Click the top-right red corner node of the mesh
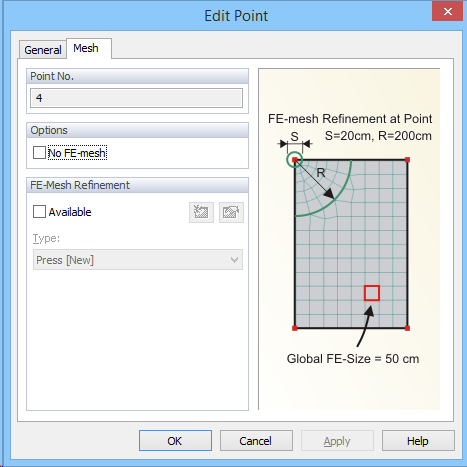 [x=407, y=160]
